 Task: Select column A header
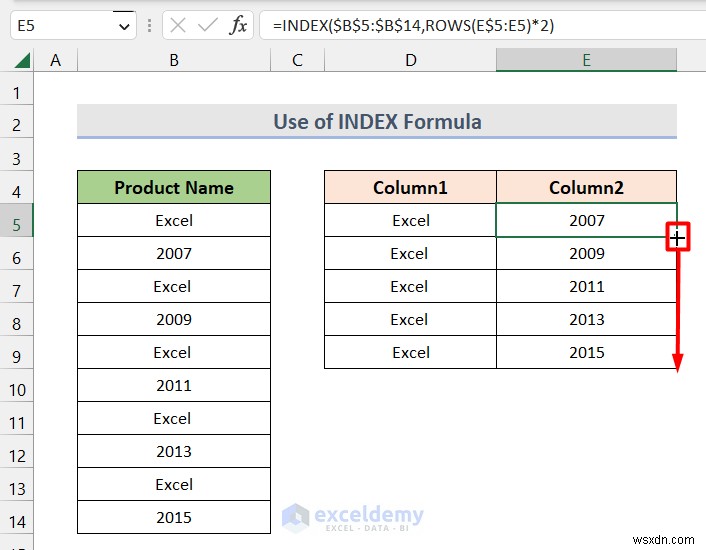coord(55,60)
